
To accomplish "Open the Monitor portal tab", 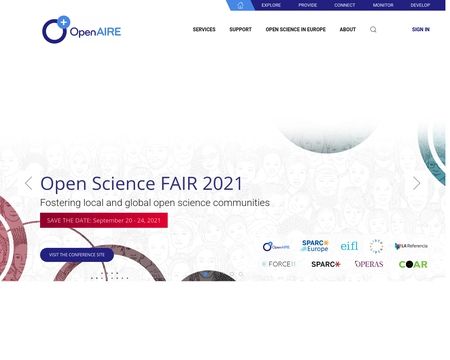I will click(x=383, y=5).
